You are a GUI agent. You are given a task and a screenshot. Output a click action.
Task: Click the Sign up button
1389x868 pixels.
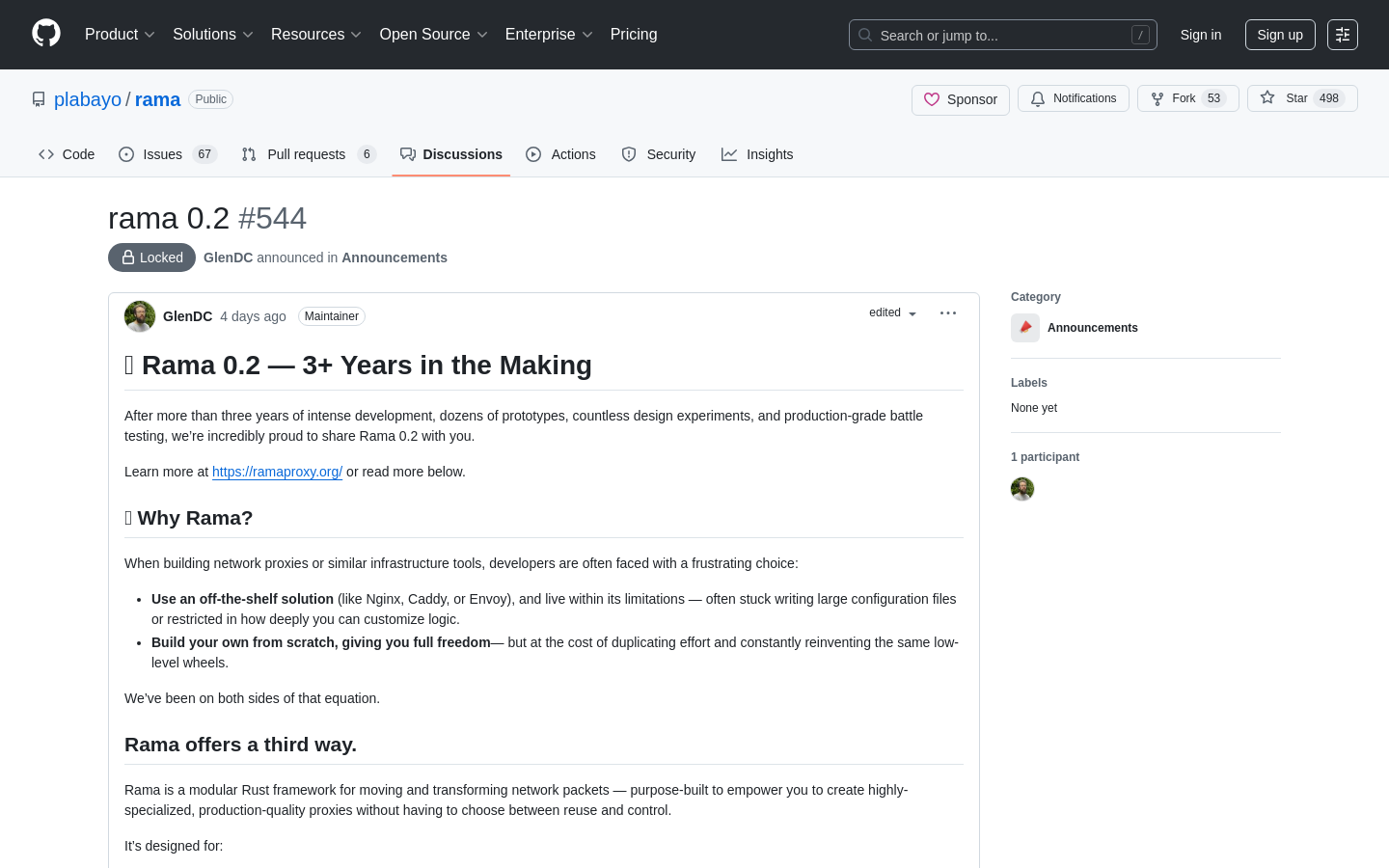tap(1280, 35)
